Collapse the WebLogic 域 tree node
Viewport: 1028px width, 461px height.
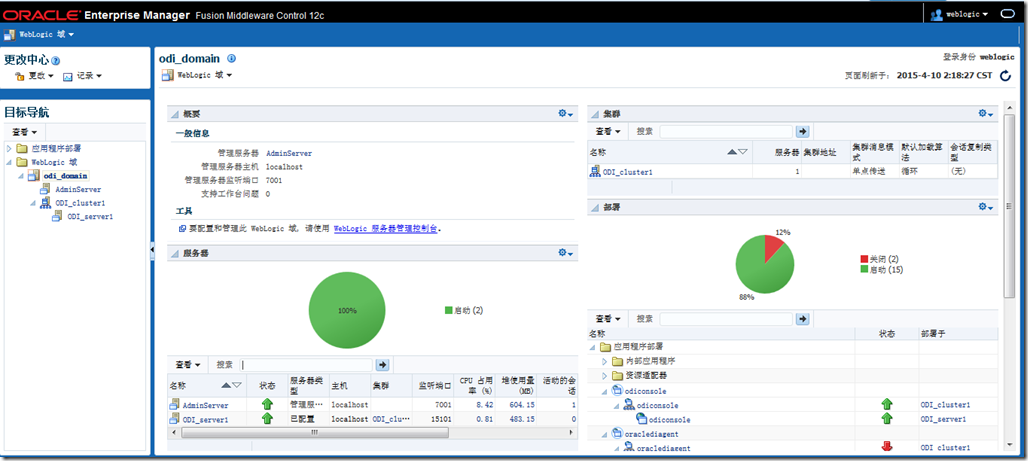(9, 162)
